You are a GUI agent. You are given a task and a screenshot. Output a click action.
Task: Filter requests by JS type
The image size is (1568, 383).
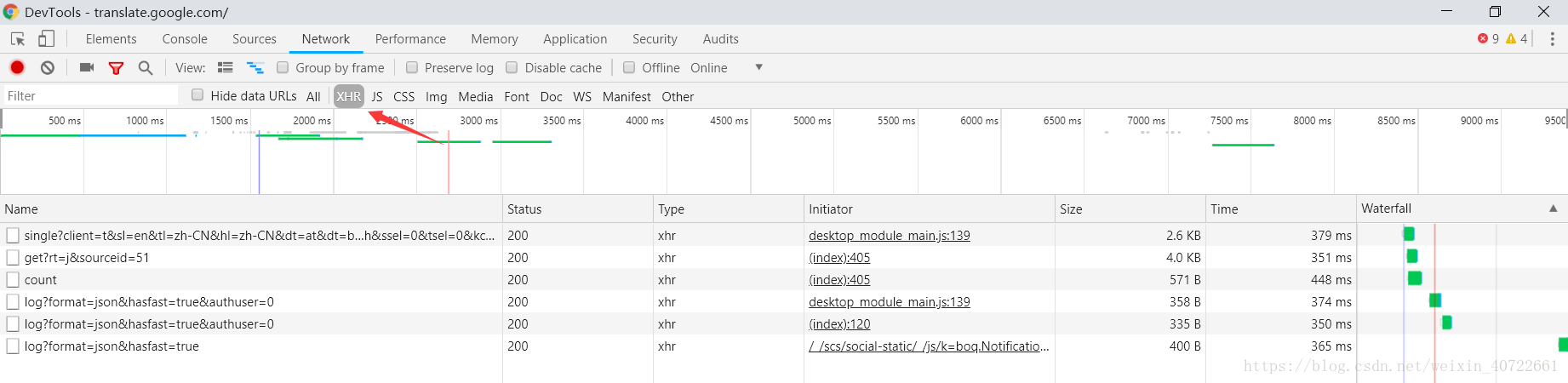377,97
